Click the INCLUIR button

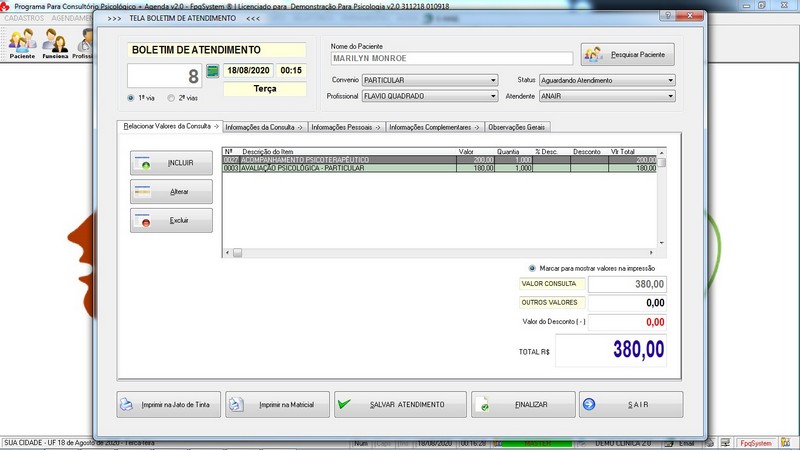coord(171,163)
